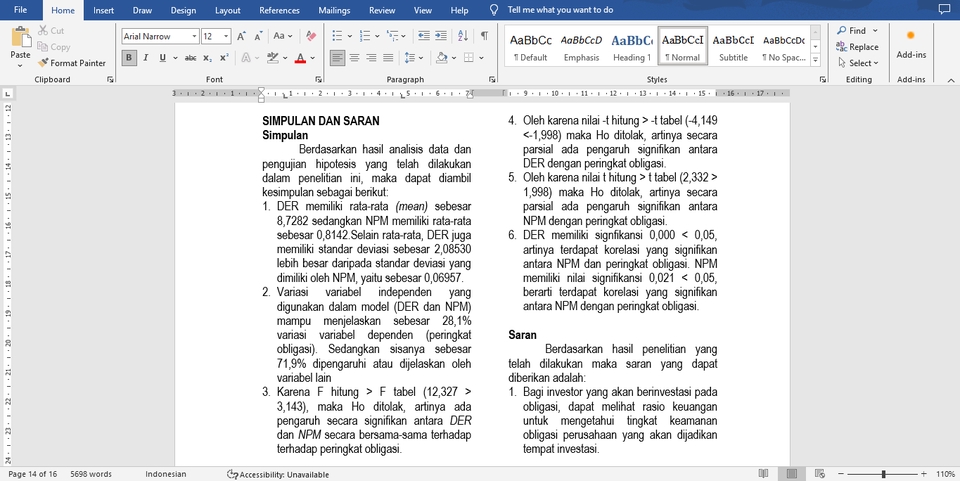The height and width of the screenshot is (481, 960).
Task: Click the Tell me lightbulb icon
Action: tap(494, 10)
